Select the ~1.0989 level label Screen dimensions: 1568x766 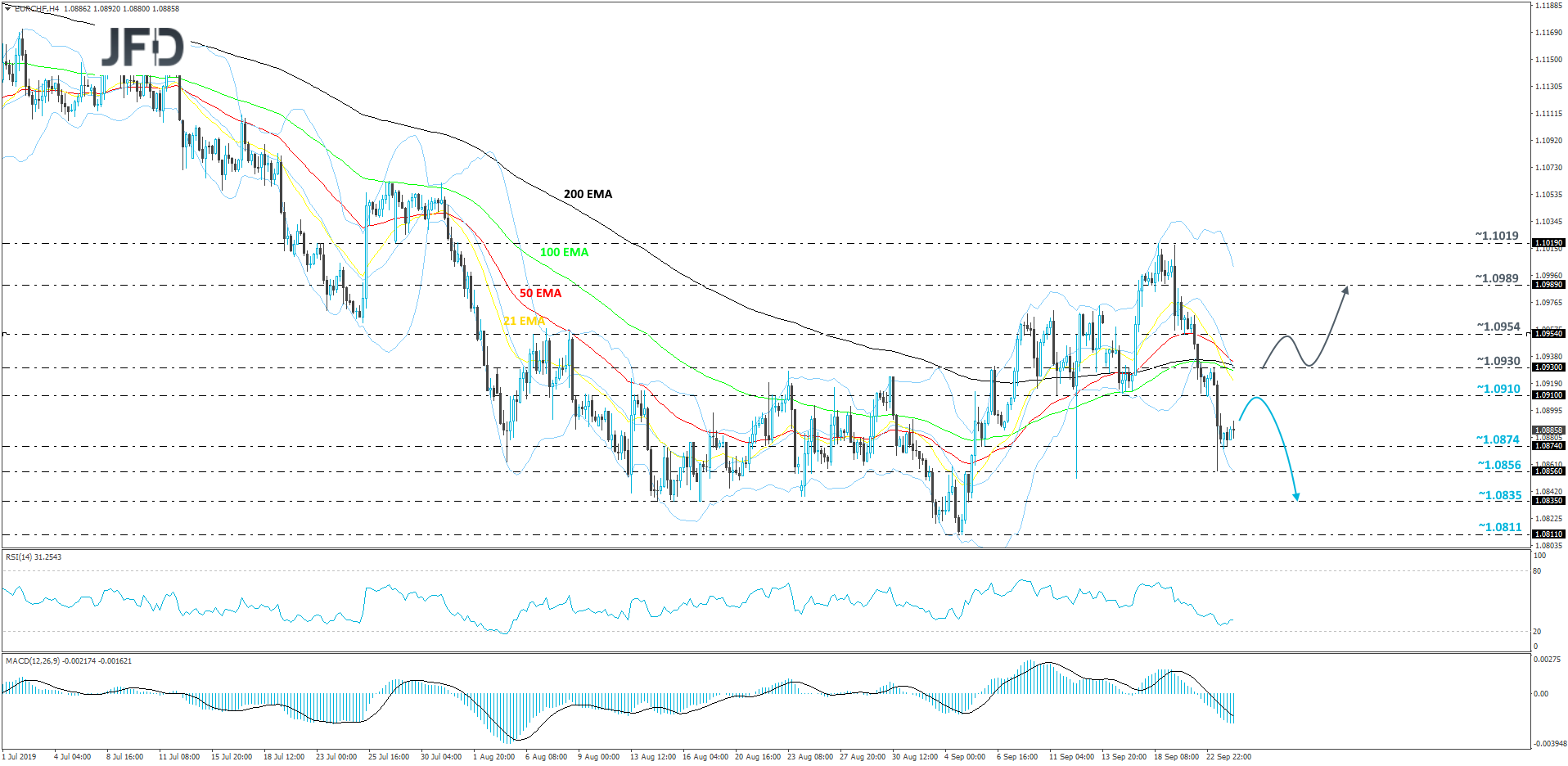[x=1497, y=278]
